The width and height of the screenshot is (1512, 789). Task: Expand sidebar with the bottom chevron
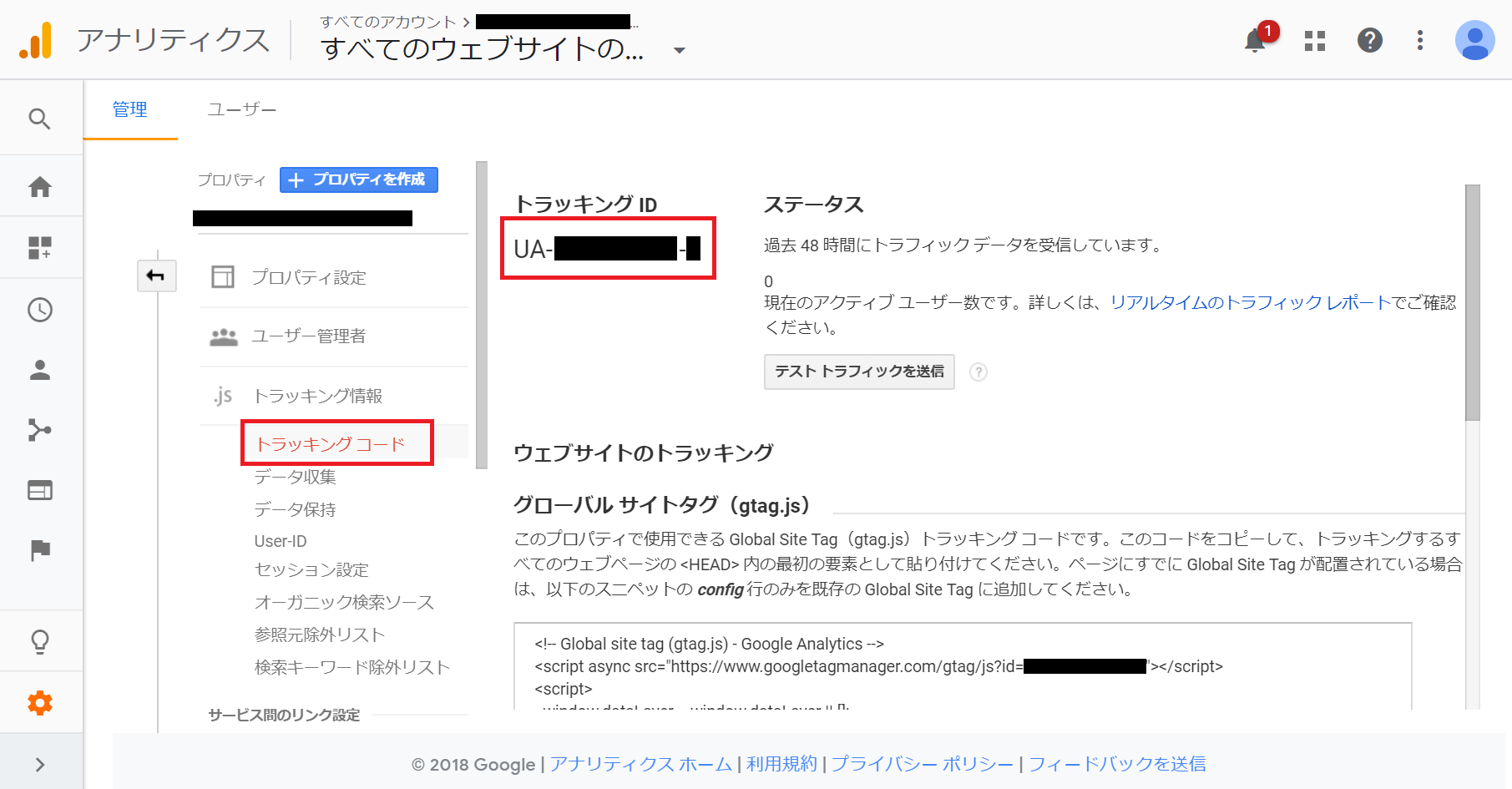(39, 765)
